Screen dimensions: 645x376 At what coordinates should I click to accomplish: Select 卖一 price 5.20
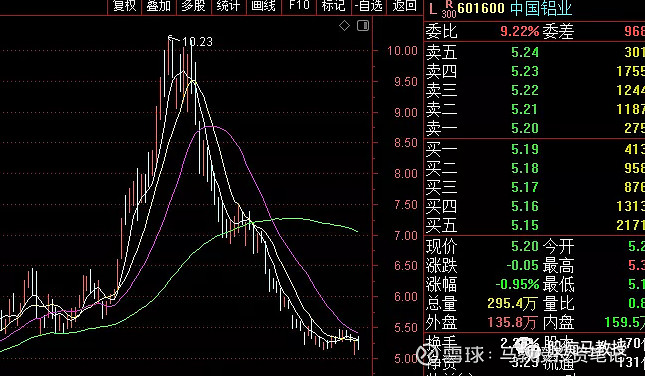pyautogui.click(x=525, y=128)
